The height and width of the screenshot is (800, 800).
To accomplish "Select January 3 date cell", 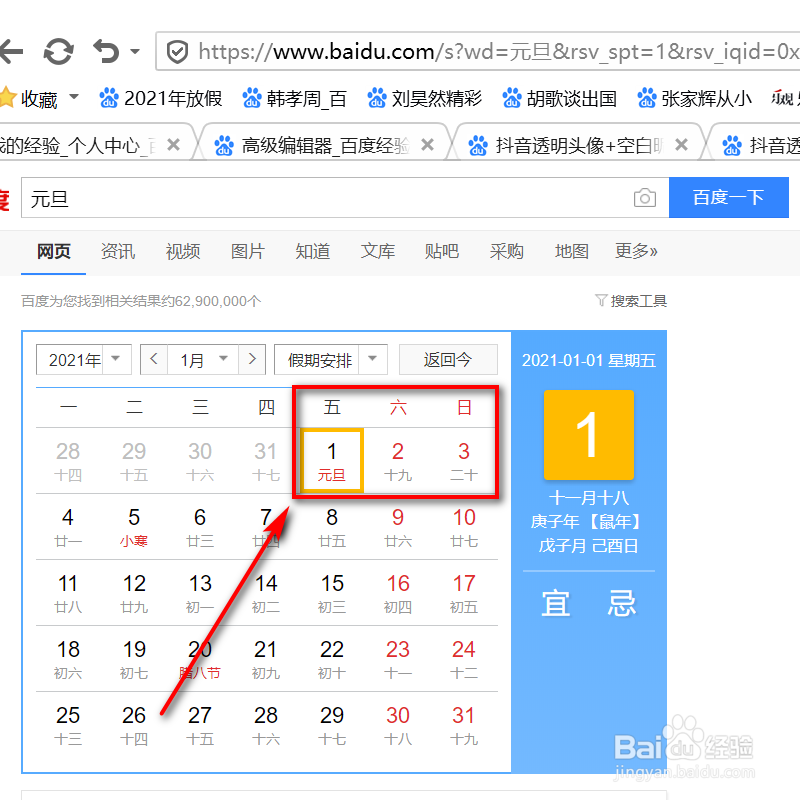I will pos(464,461).
